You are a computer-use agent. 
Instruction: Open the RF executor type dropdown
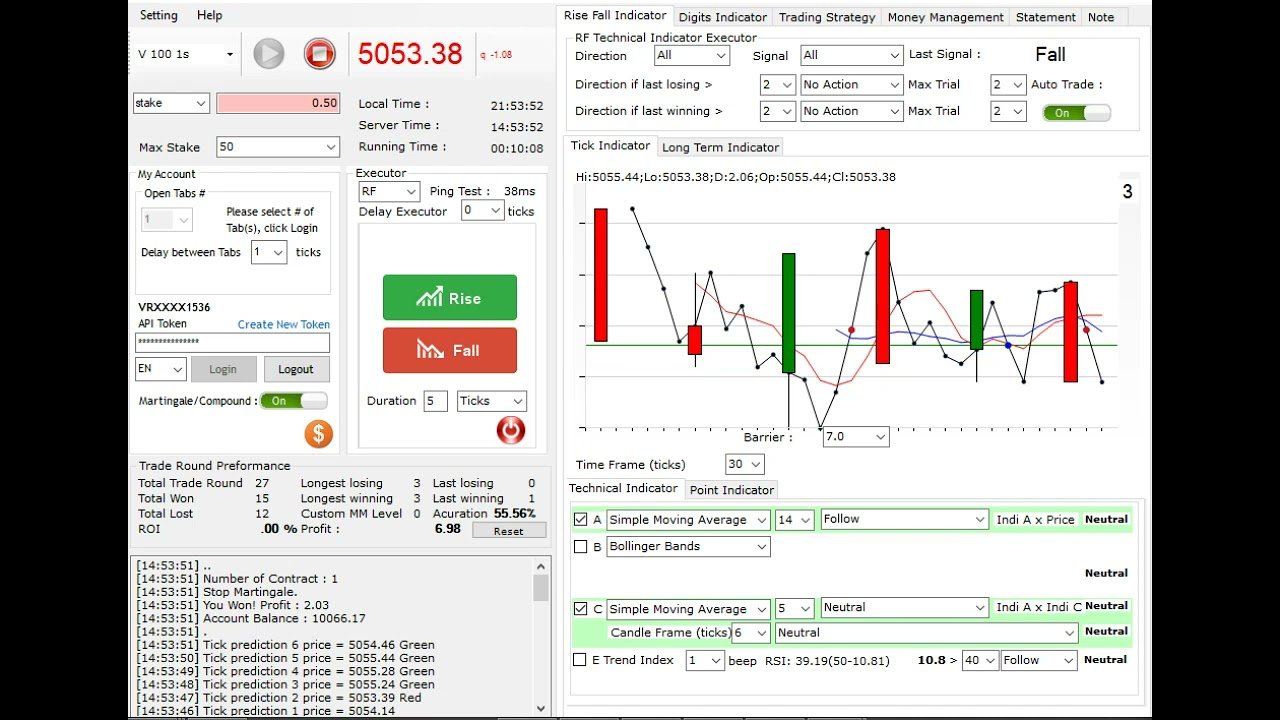389,191
